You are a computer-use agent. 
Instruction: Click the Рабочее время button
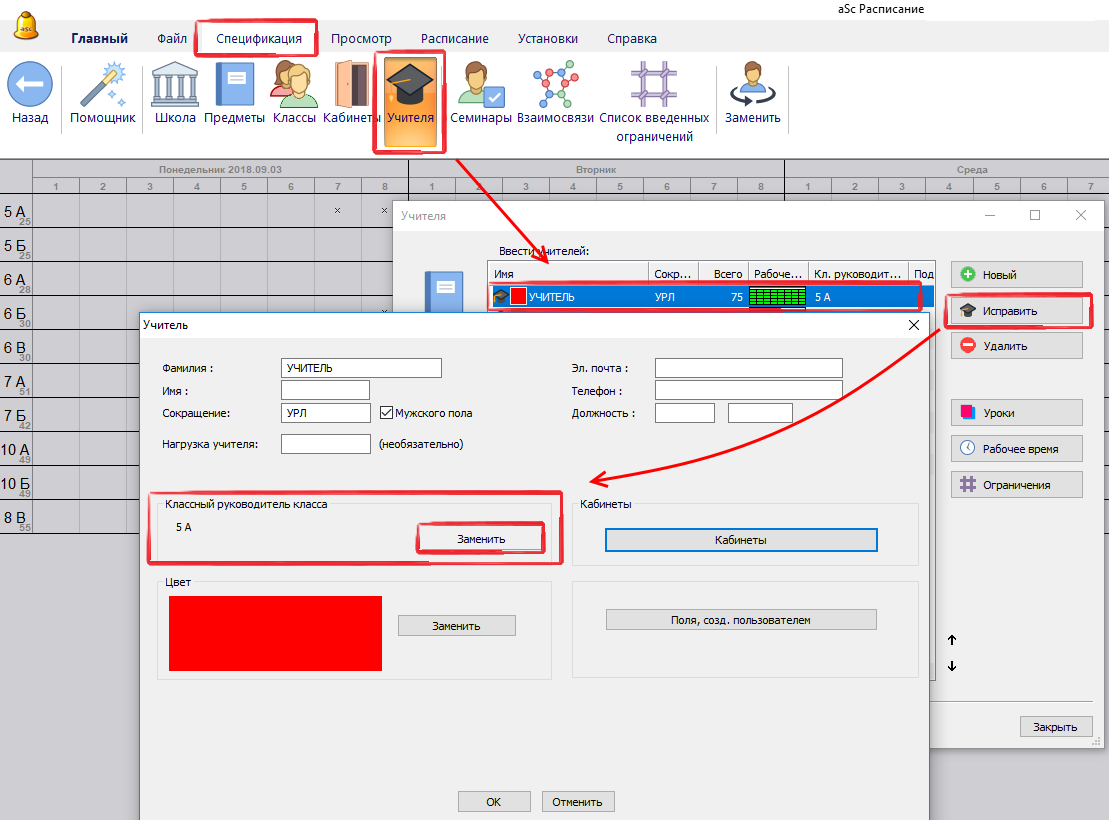click(1016, 449)
